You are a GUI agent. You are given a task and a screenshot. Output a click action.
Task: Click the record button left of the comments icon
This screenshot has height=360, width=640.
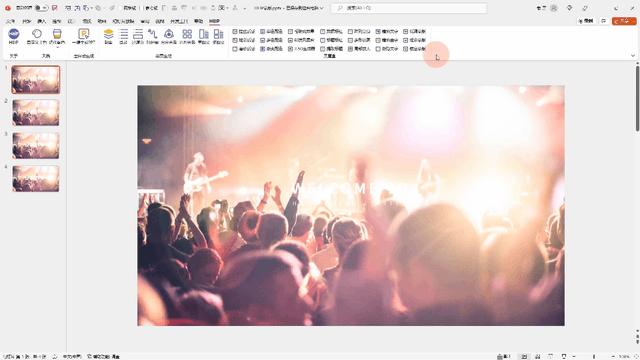586,21
